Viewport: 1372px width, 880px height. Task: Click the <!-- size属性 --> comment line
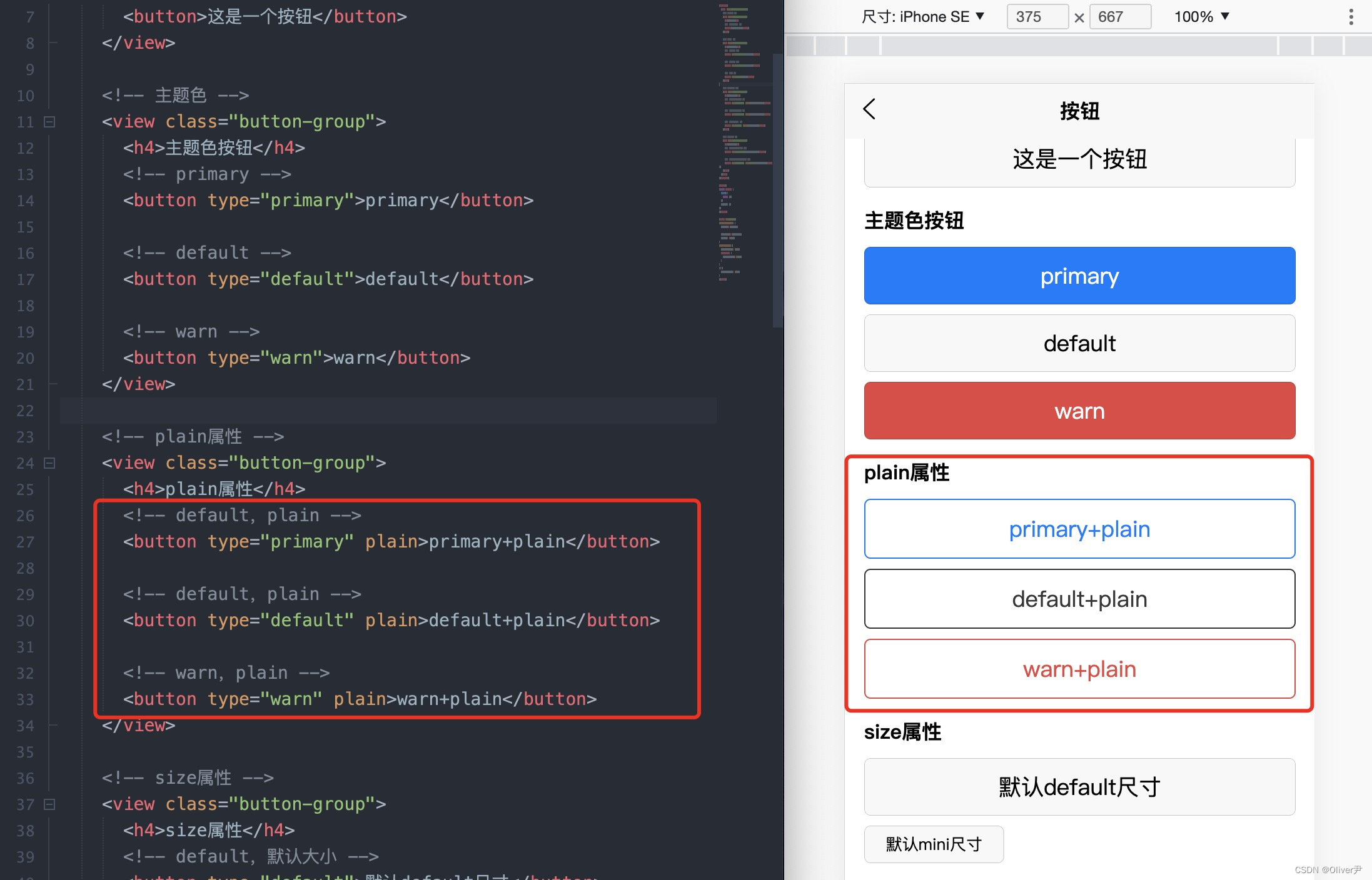pyautogui.click(x=188, y=778)
